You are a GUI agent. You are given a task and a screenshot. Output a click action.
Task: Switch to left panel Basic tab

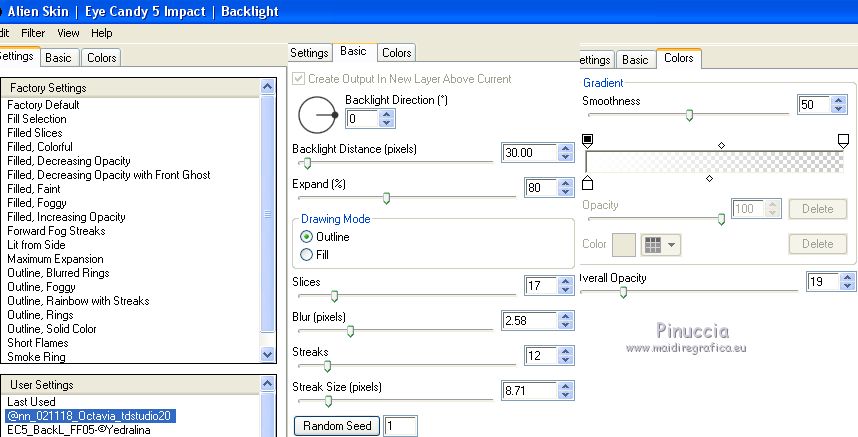(59, 58)
